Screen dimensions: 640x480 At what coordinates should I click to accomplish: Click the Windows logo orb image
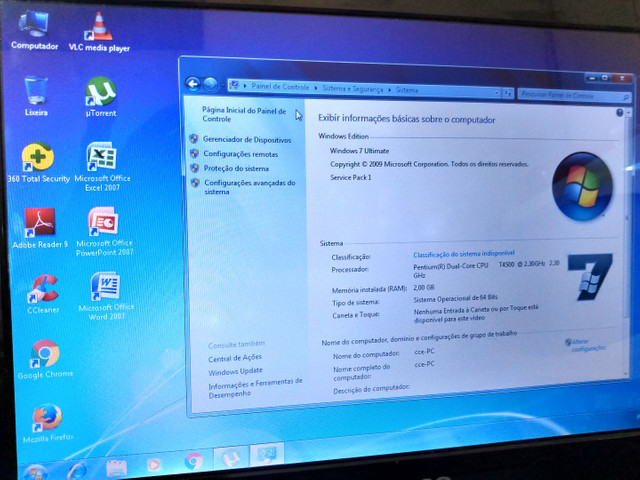(582, 187)
